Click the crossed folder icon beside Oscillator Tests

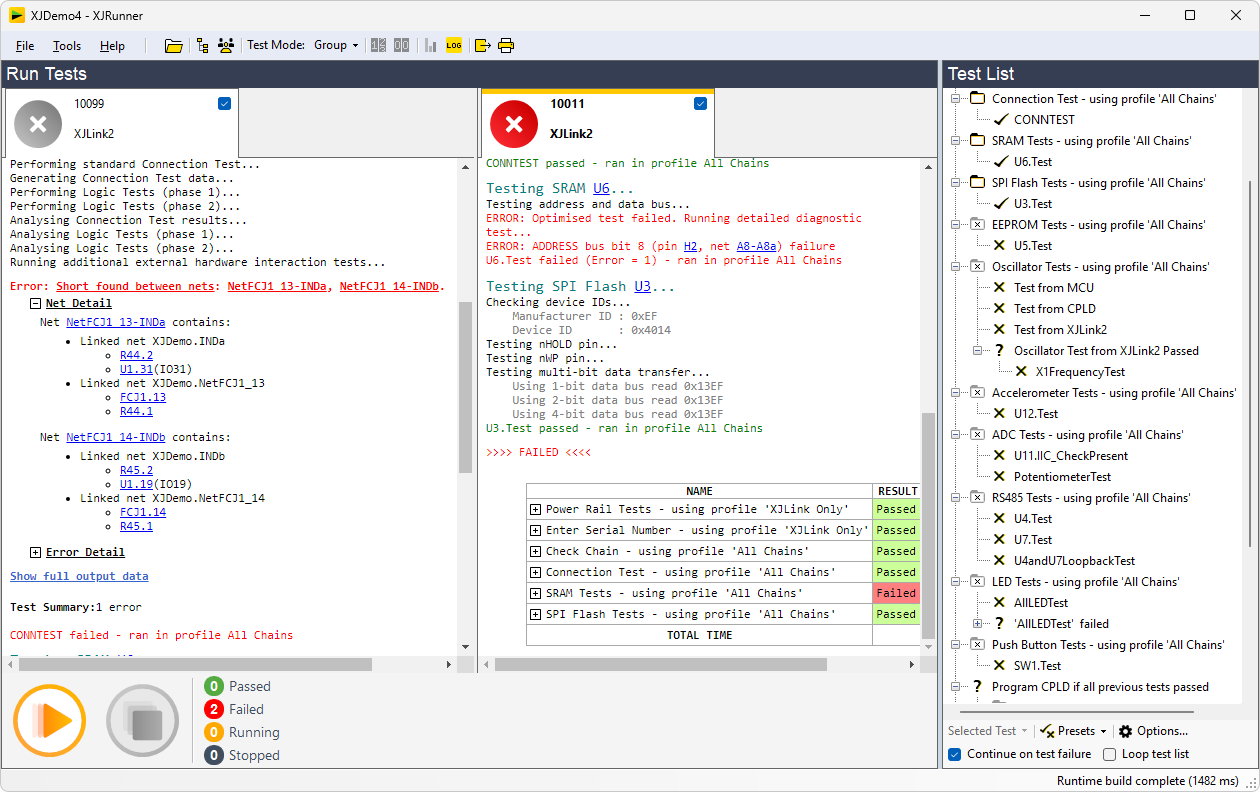(x=977, y=267)
